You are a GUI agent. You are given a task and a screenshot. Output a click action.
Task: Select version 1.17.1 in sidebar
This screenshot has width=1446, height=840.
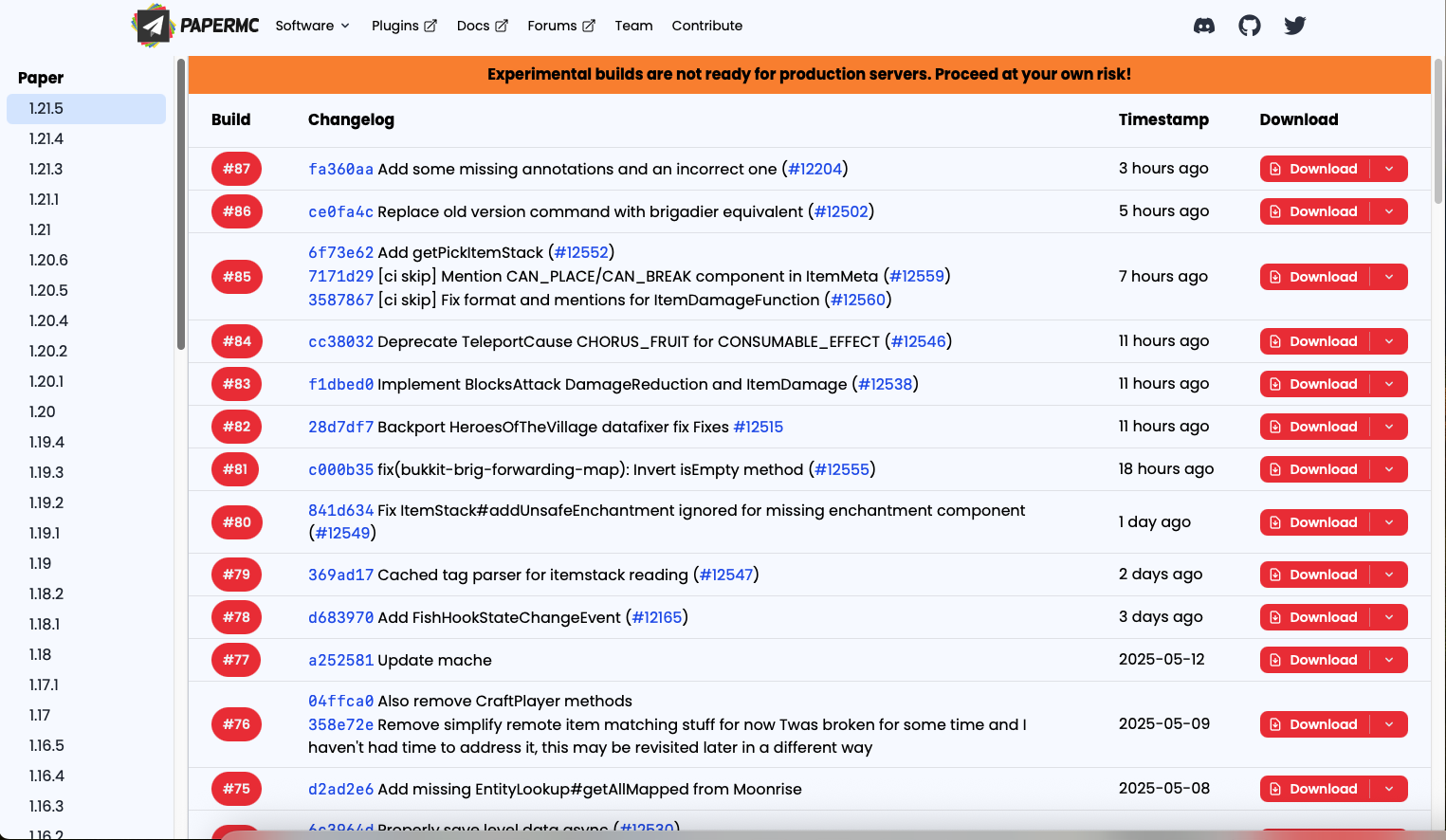(x=86, y=685)
